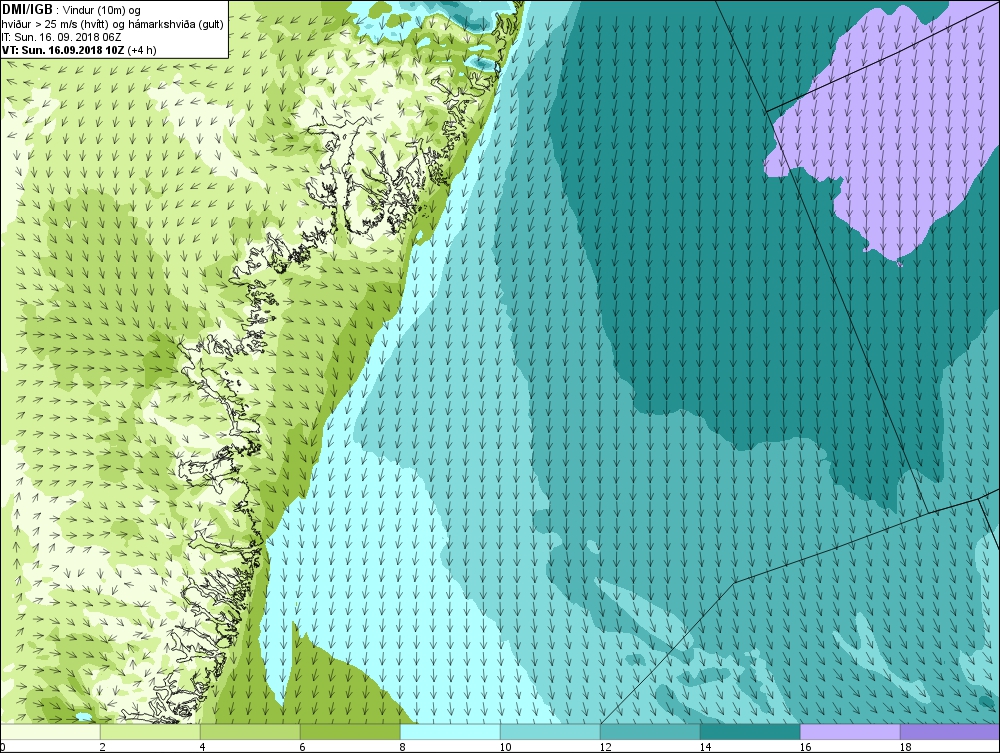
Task: Click the 4–6 m/s green legend swatch
Action: point(250,731)
